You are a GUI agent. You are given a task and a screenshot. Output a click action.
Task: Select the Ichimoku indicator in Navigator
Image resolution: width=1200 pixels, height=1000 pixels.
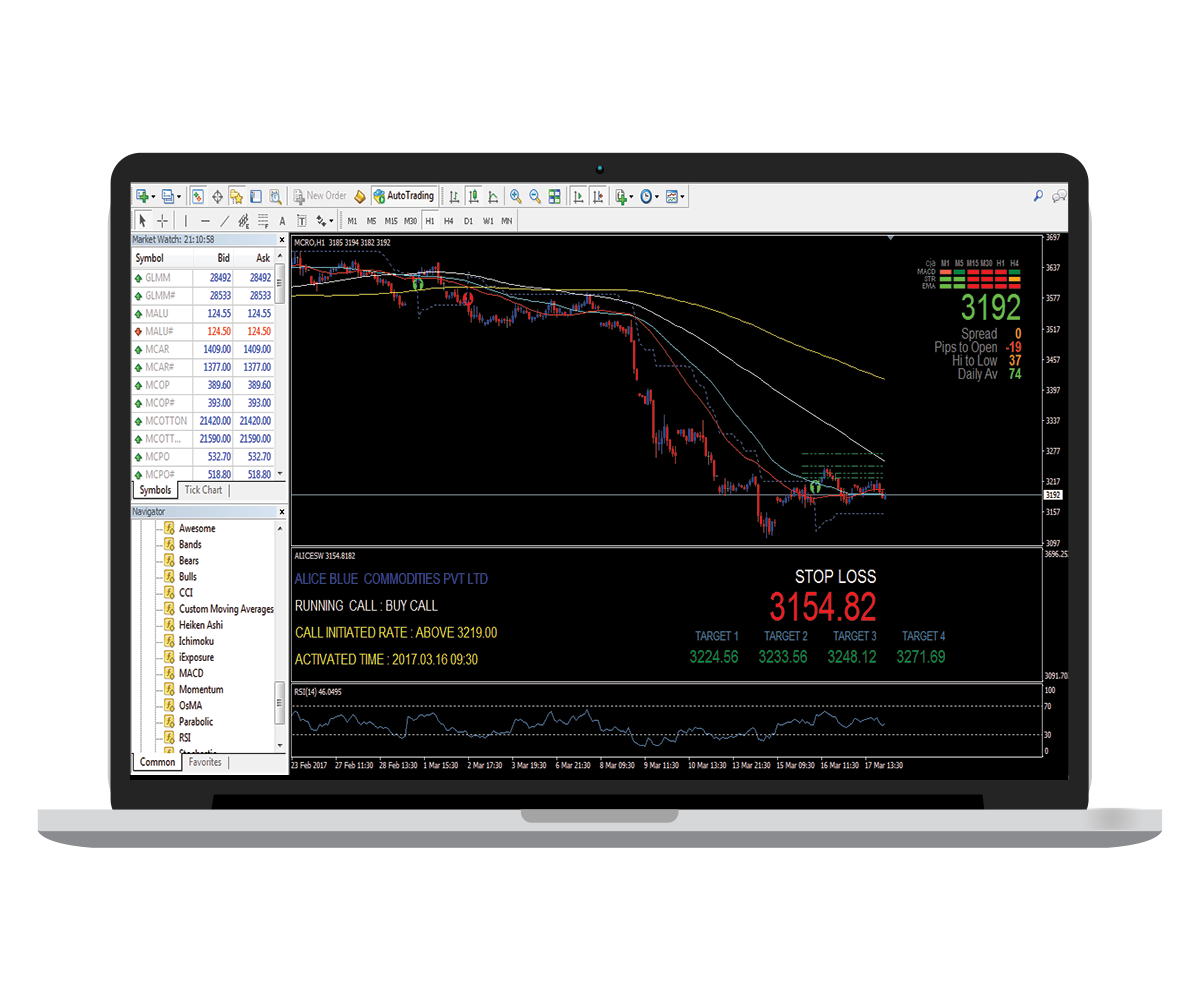click(x=196, y=641)
